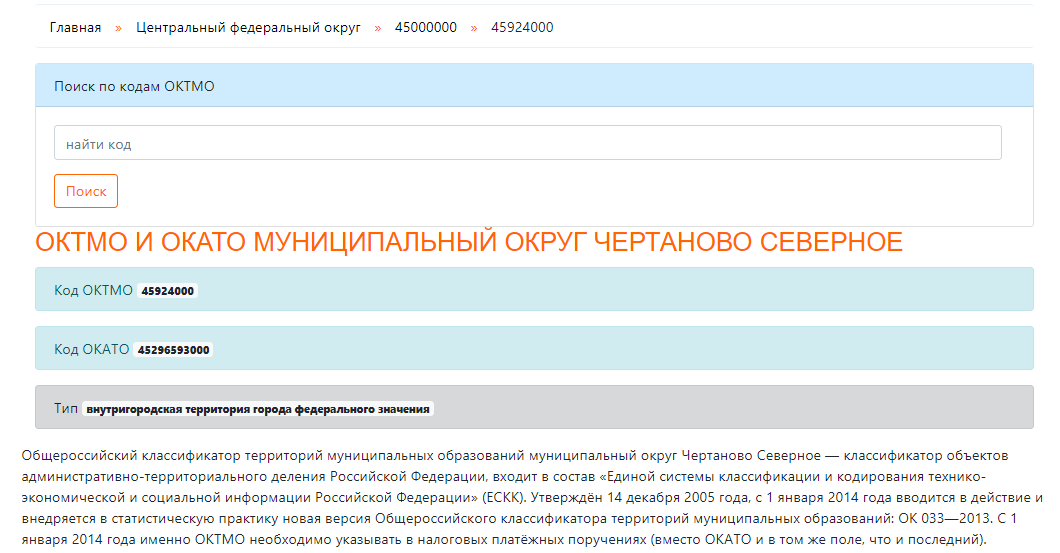Click the 'Код ОКТМО' label
The width and height of the screenshot is (1060, 553).
point(93,290)
